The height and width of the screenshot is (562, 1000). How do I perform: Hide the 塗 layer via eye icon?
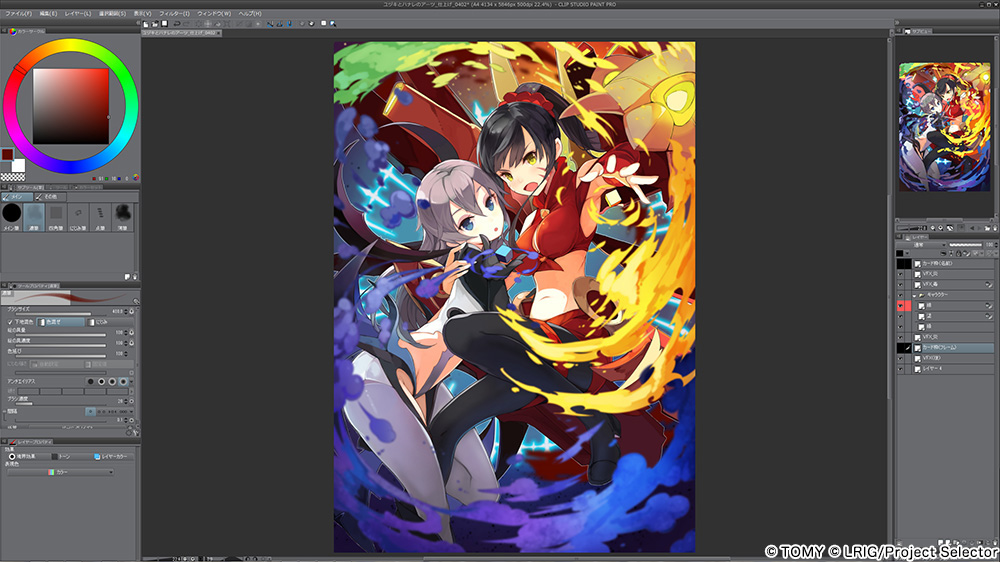tap(901, 316)
